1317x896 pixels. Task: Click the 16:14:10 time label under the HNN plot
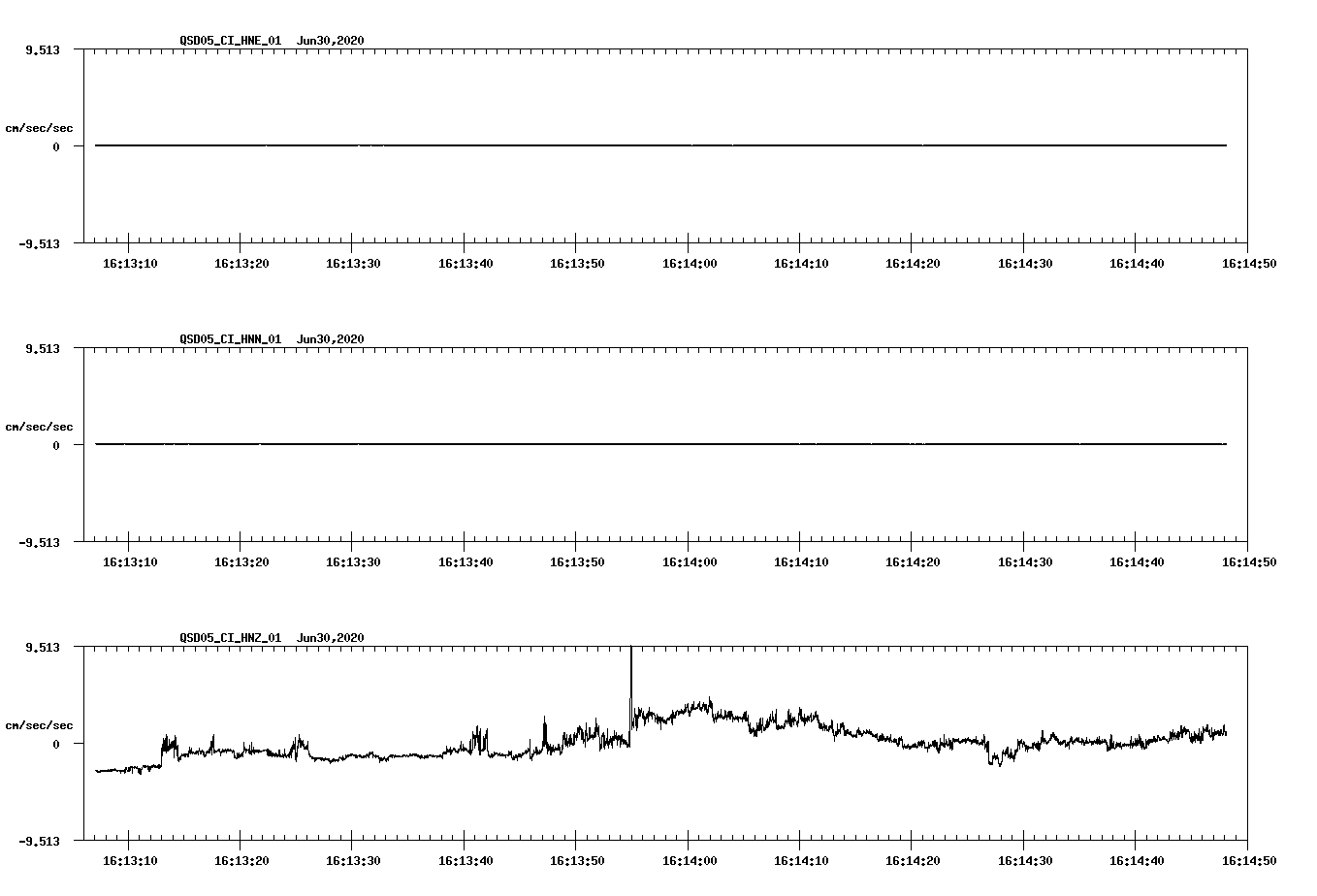point(801,561)
